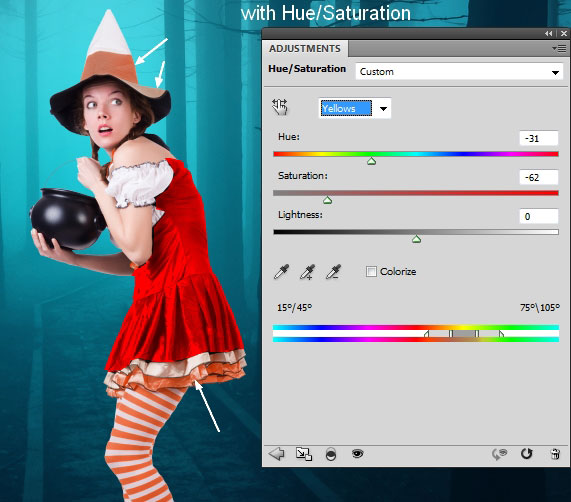571x502 pixels.
Task: Select the on-image targeted adjustment hand tool
Action: (280, 107)
